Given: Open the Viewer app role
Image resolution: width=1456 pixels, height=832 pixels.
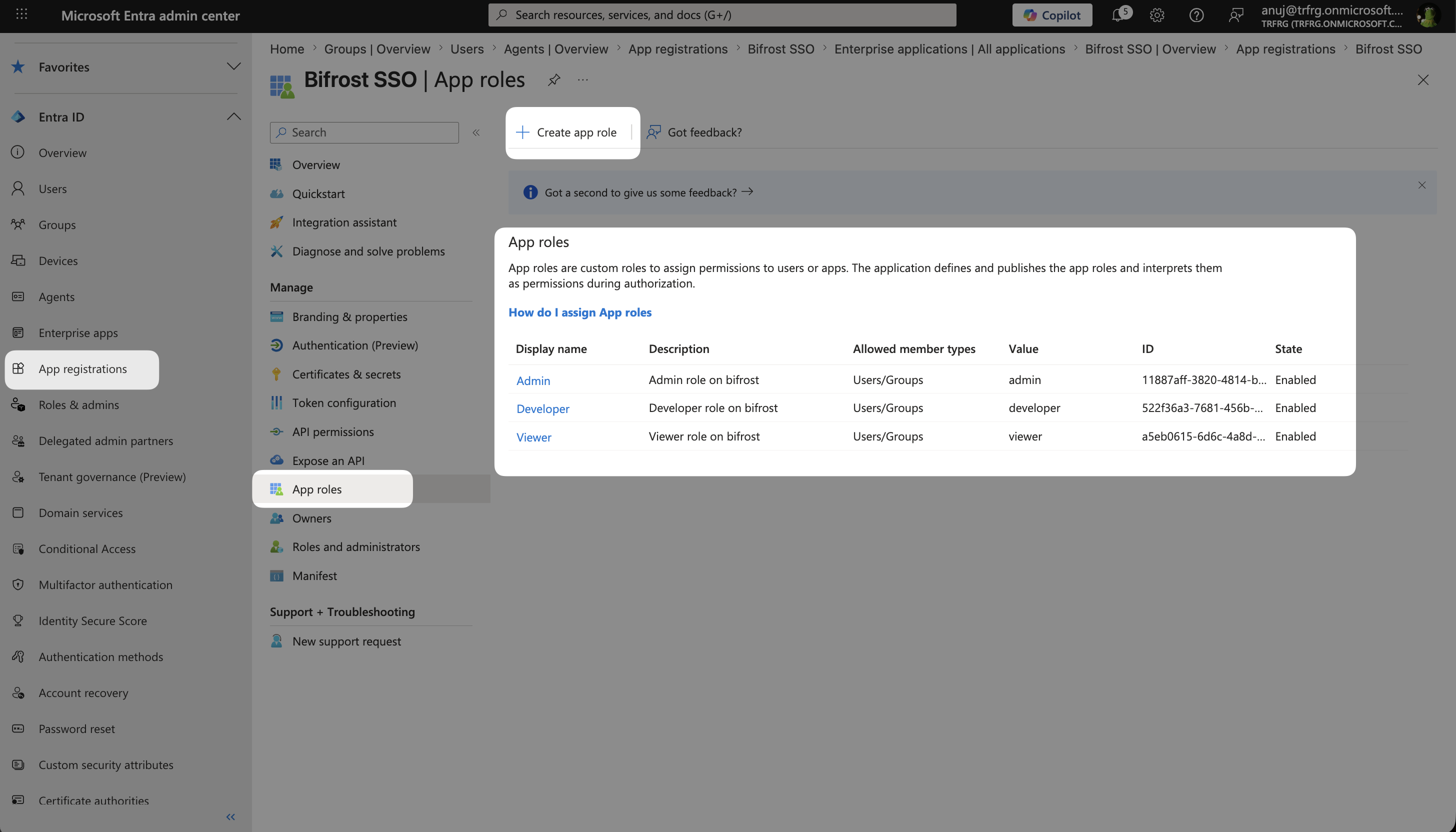Looking at the screenshot, I should 533,437.
